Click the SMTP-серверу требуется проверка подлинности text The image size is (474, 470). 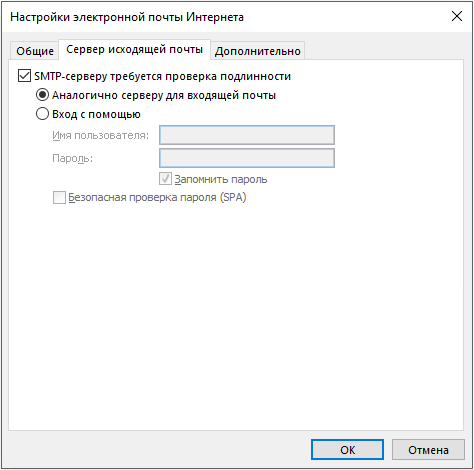(x=162, y=76)
